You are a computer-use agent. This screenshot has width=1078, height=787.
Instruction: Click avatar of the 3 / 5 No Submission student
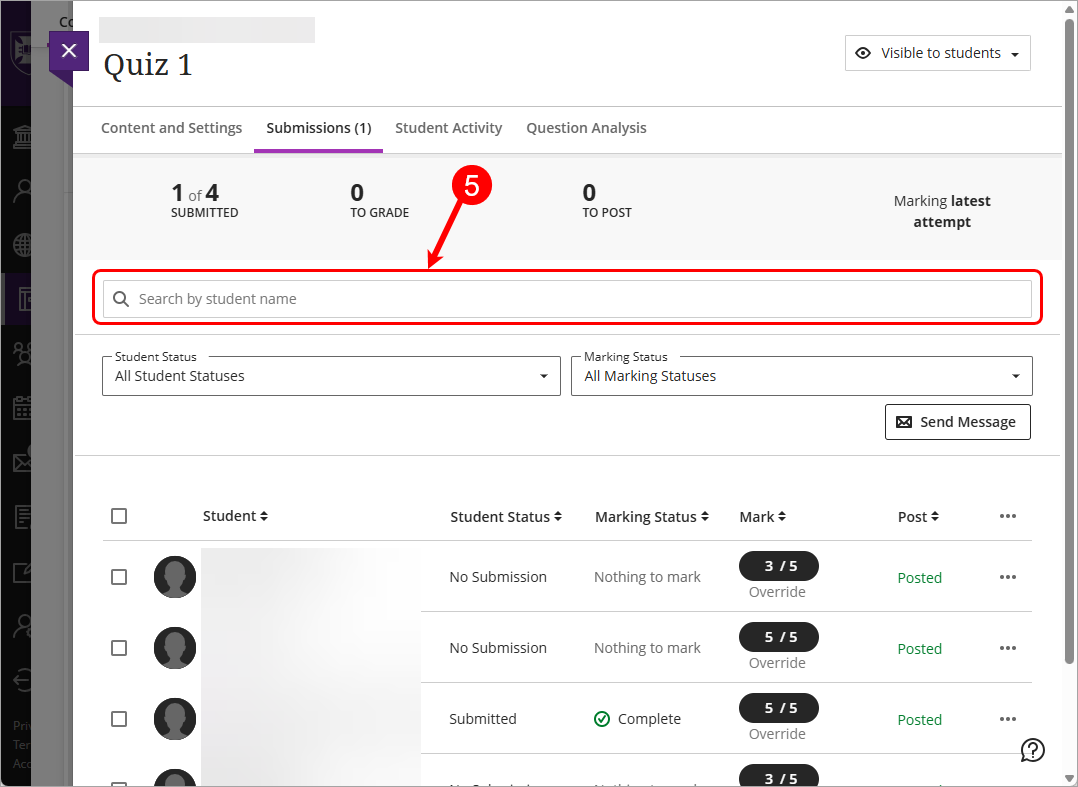(x=175, y=577)
